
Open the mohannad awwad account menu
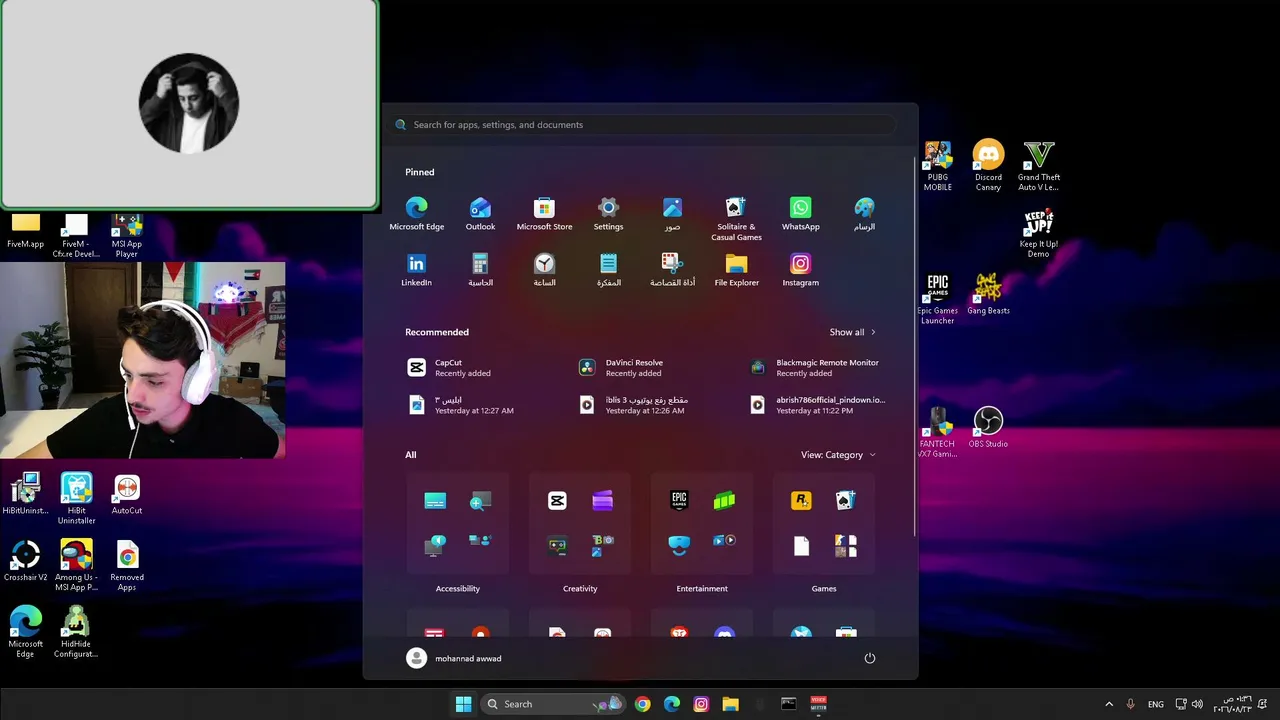(x=455, y=658)
